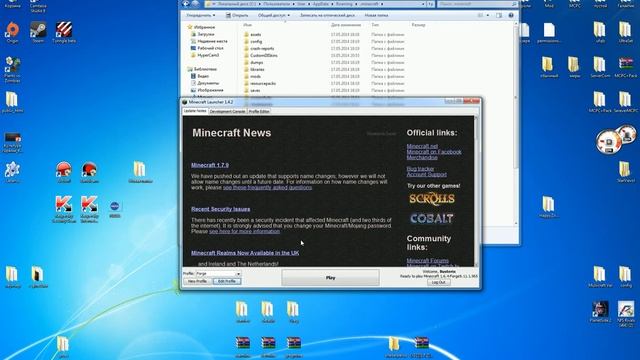640x360 pixels.
Task: Select the assets folder icon in Explorer
Action: (246, 35)
